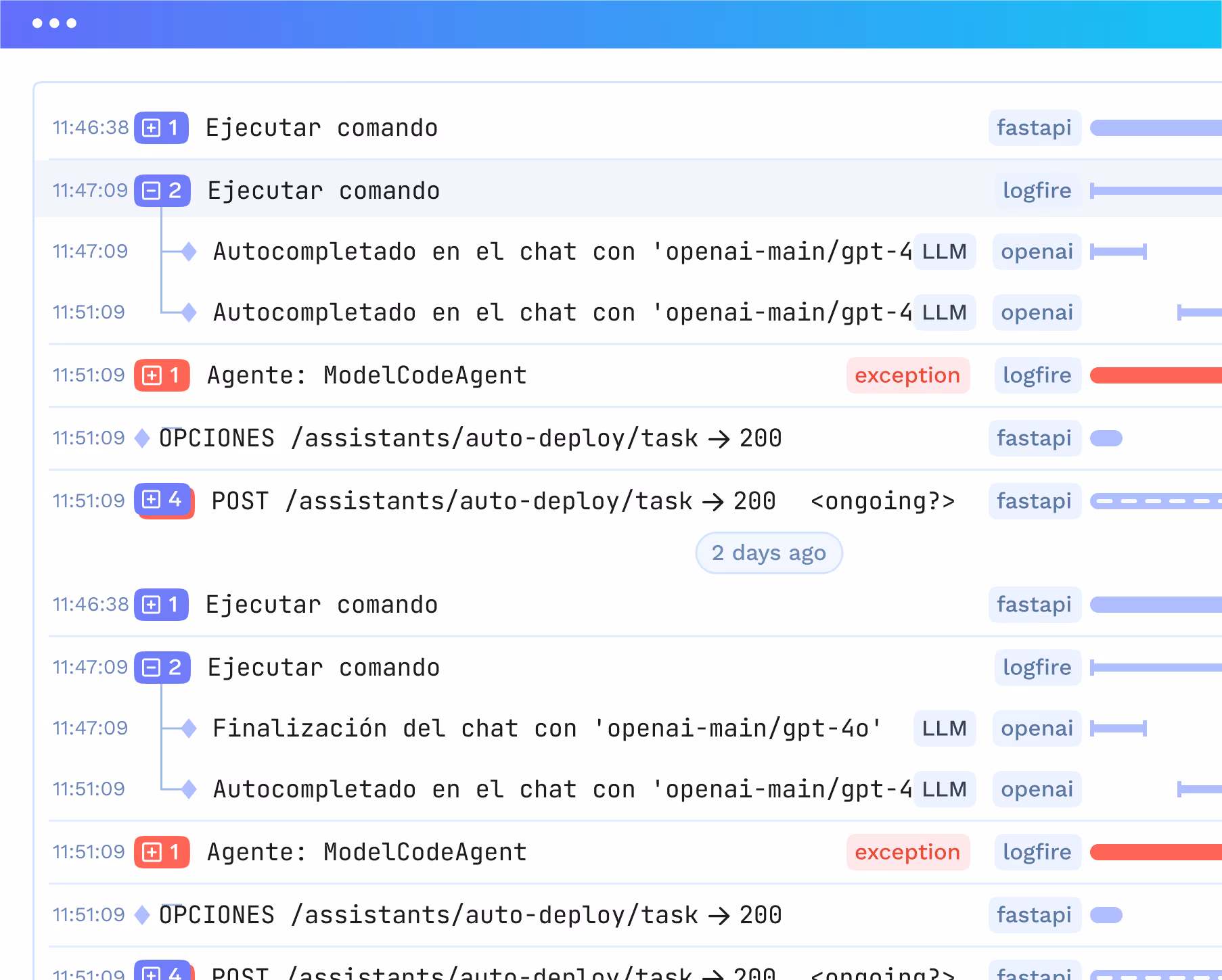Select the 'Autocompletado en el chat' text below '2 days ago'
This screenshot has width=1222, height=980.
coord(563,789)
